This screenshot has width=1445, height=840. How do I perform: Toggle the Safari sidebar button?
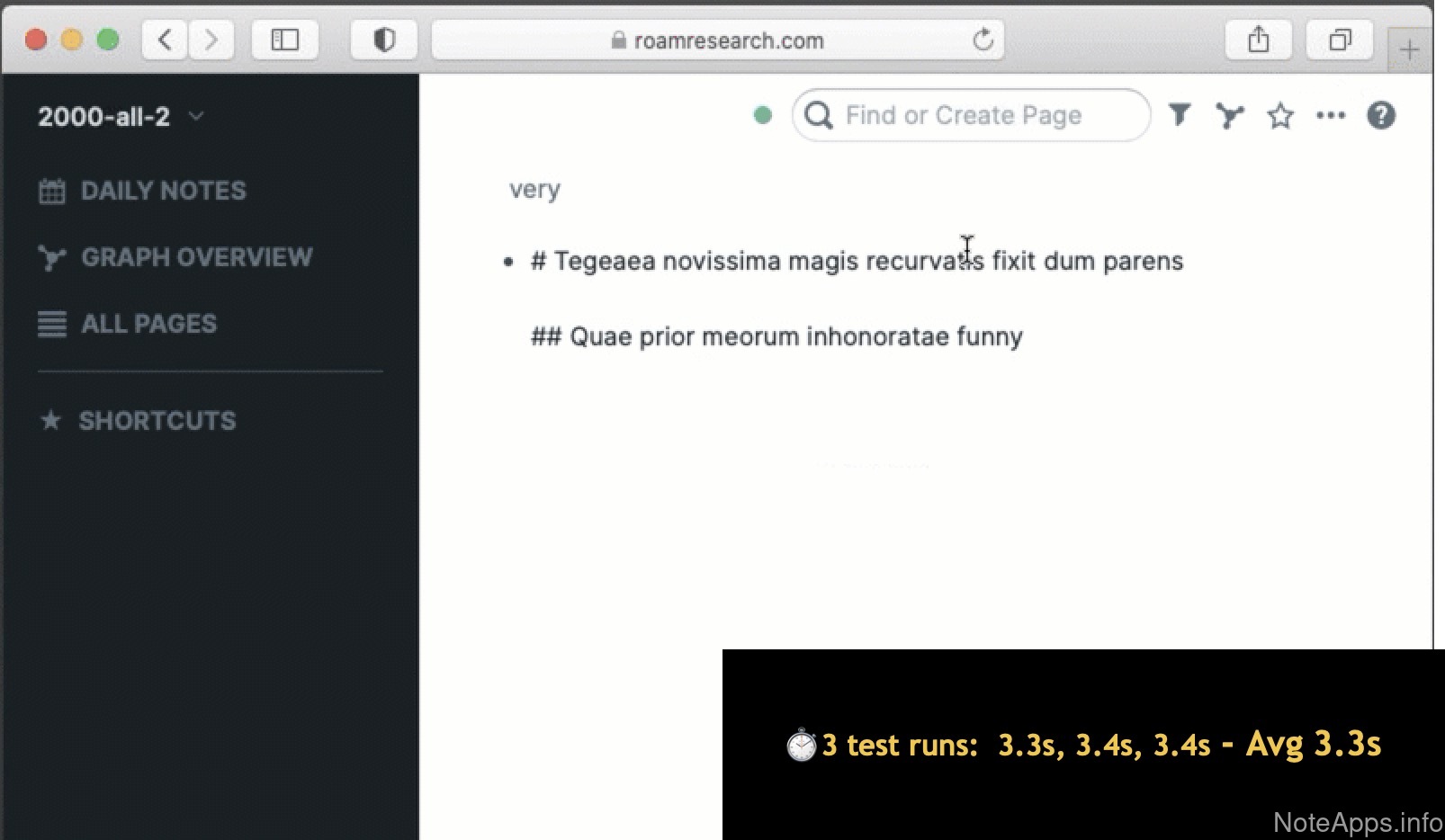pyautogui.click(x=285, y=40)
